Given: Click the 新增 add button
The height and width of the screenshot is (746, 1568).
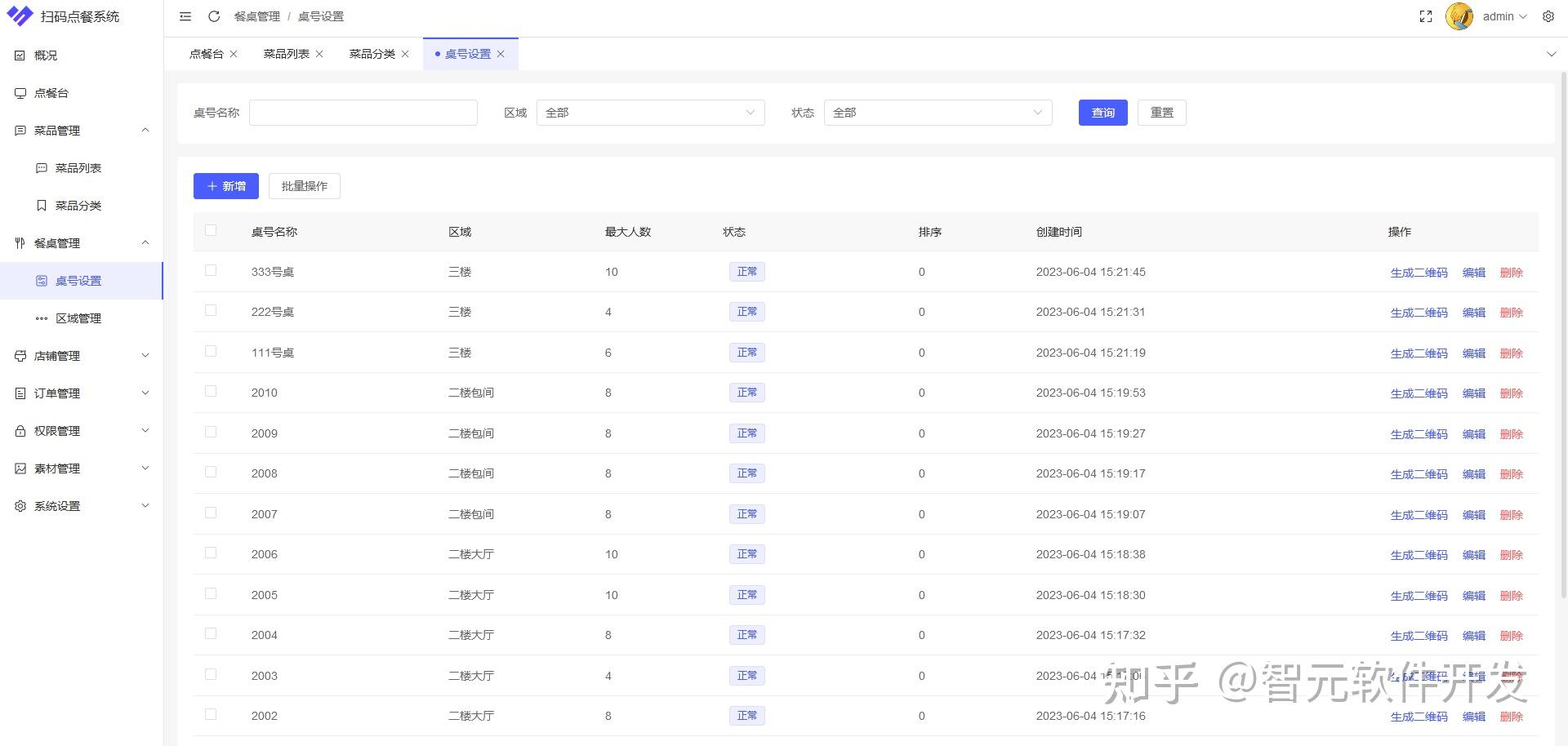Looking at the screenshot, I should [x=226, y=186].
